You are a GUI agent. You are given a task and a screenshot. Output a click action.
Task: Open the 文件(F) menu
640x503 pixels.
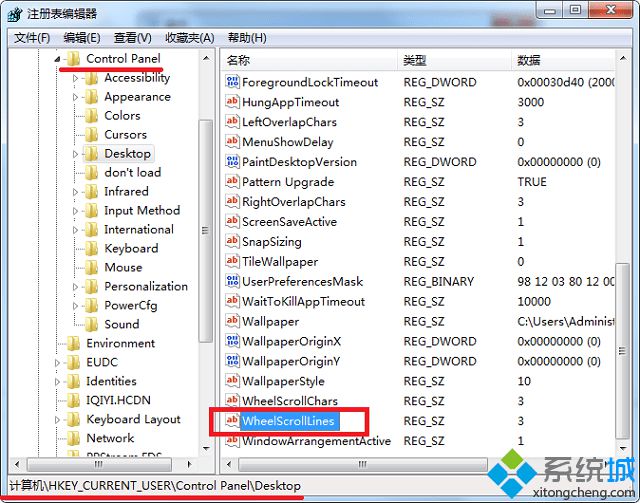point(32,38)
